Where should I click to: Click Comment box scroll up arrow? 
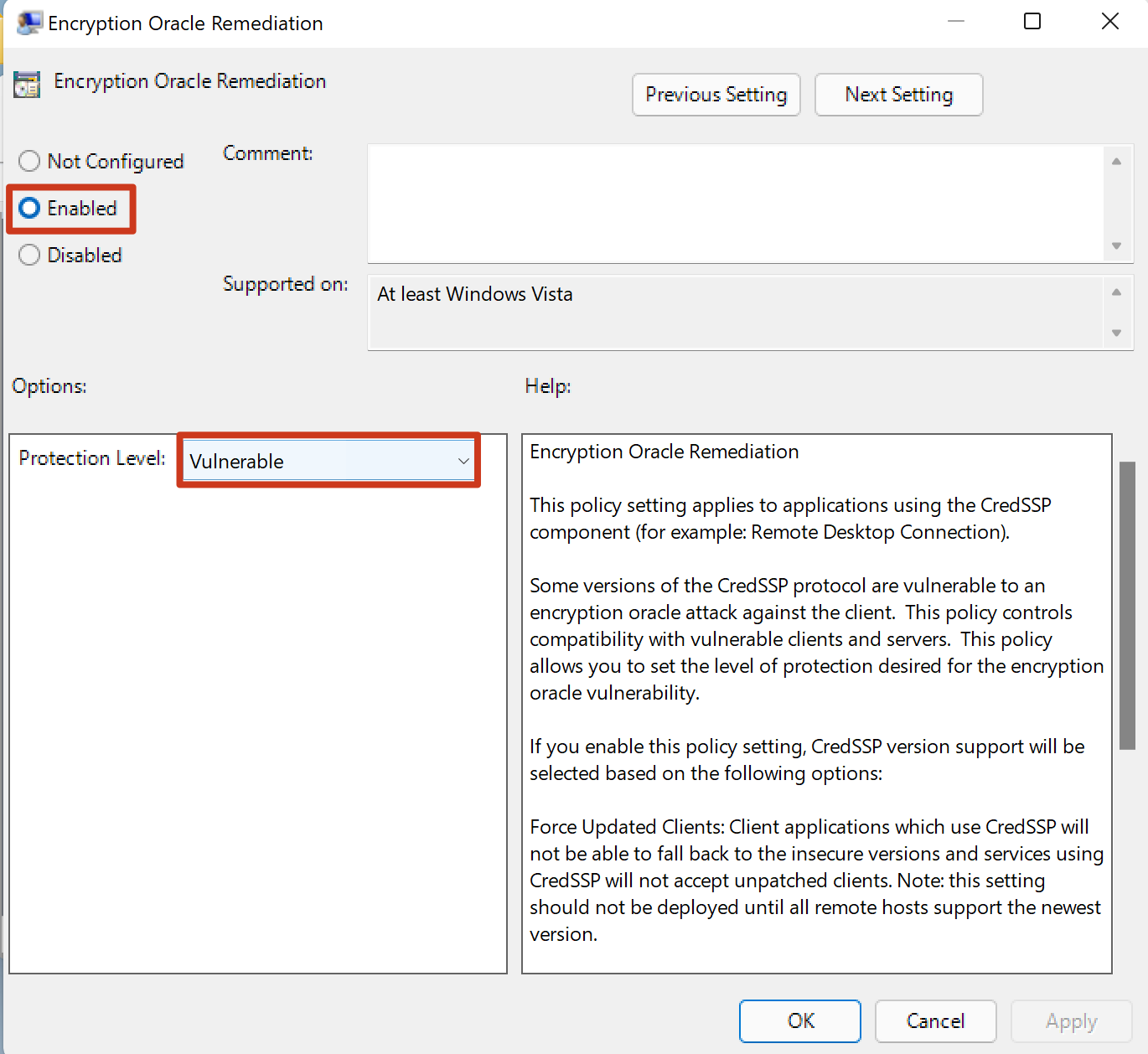(1116, 162)
